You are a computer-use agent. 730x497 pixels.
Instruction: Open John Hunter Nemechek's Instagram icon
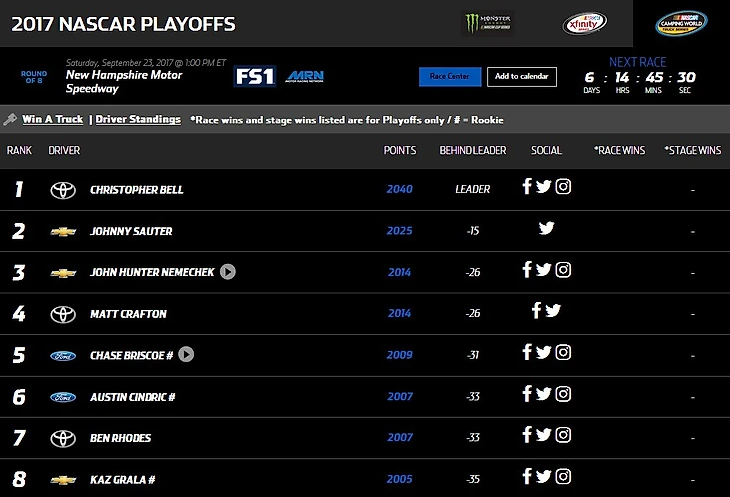point(563,270)
